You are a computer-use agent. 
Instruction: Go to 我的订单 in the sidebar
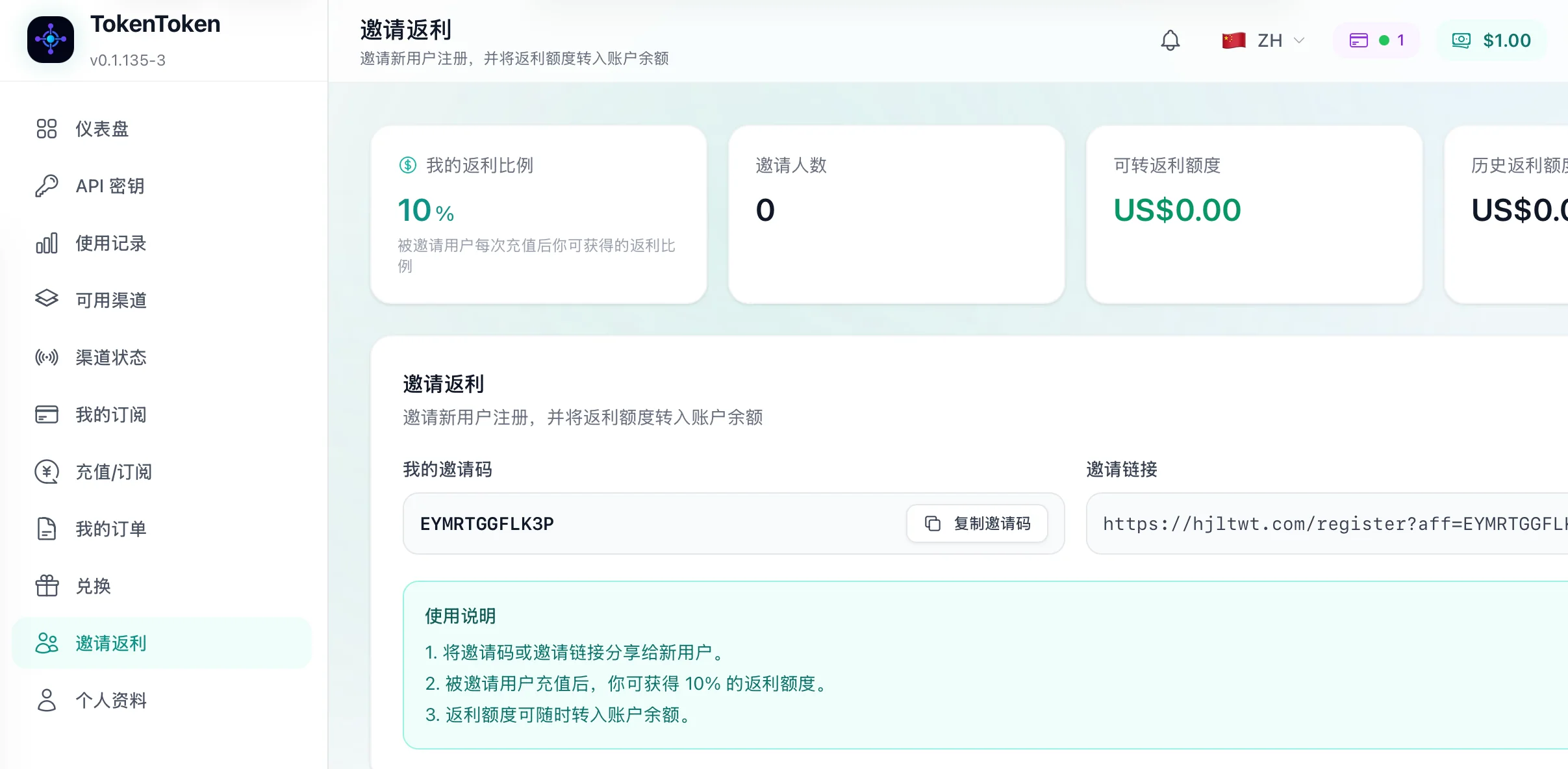[162, 529]
